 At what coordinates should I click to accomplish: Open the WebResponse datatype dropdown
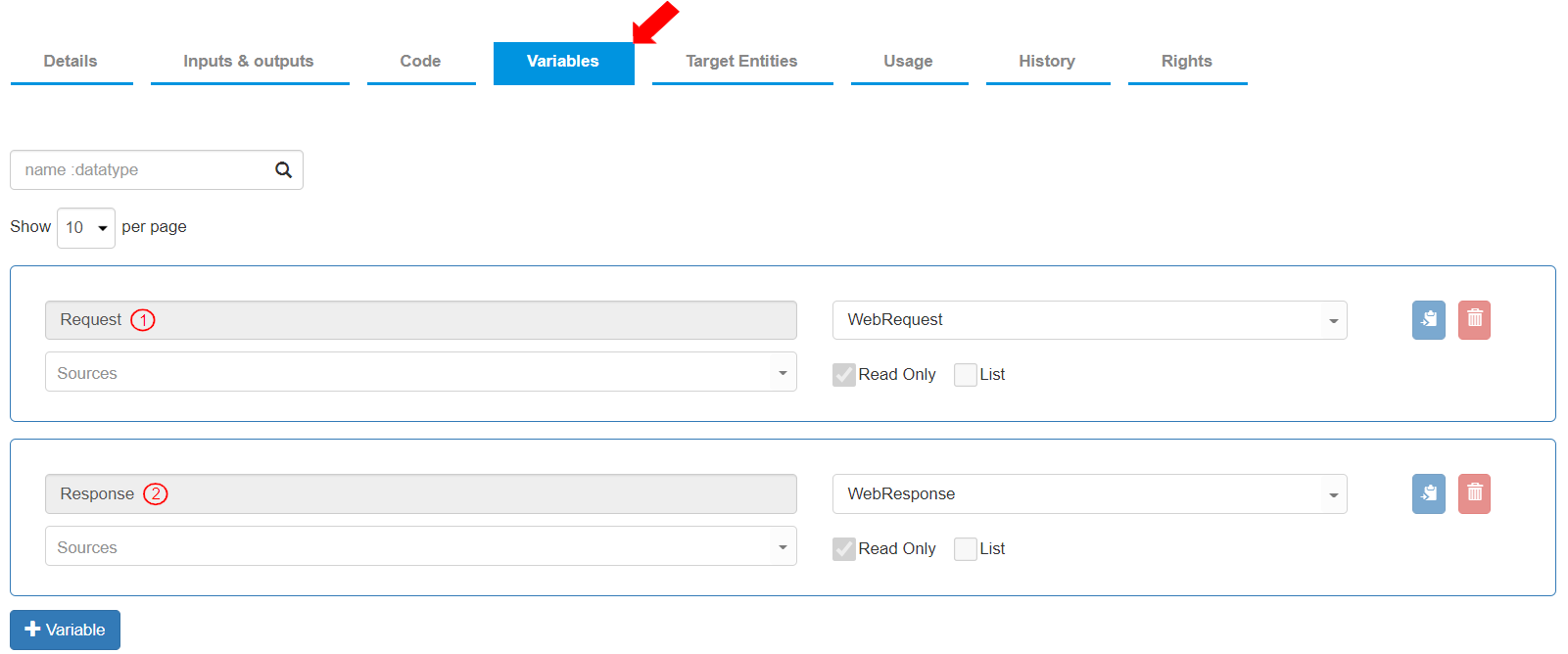1089,494
